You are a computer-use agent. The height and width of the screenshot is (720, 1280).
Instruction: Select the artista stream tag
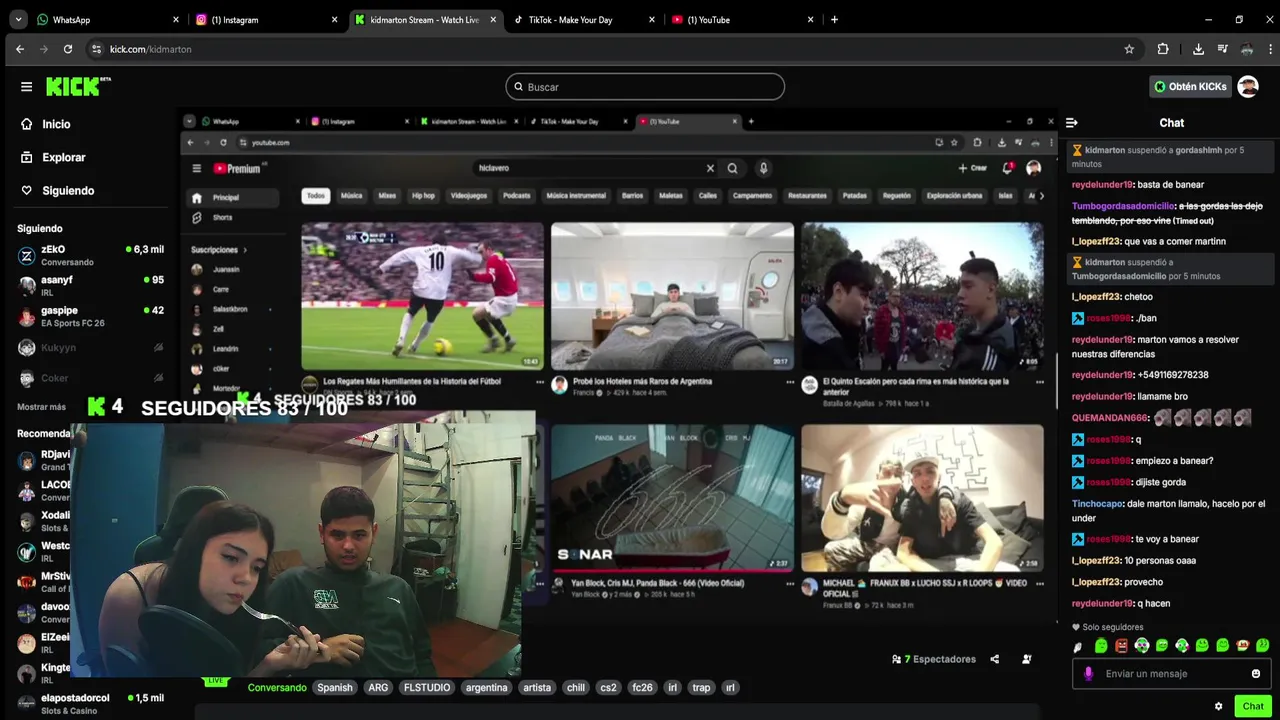537,688
